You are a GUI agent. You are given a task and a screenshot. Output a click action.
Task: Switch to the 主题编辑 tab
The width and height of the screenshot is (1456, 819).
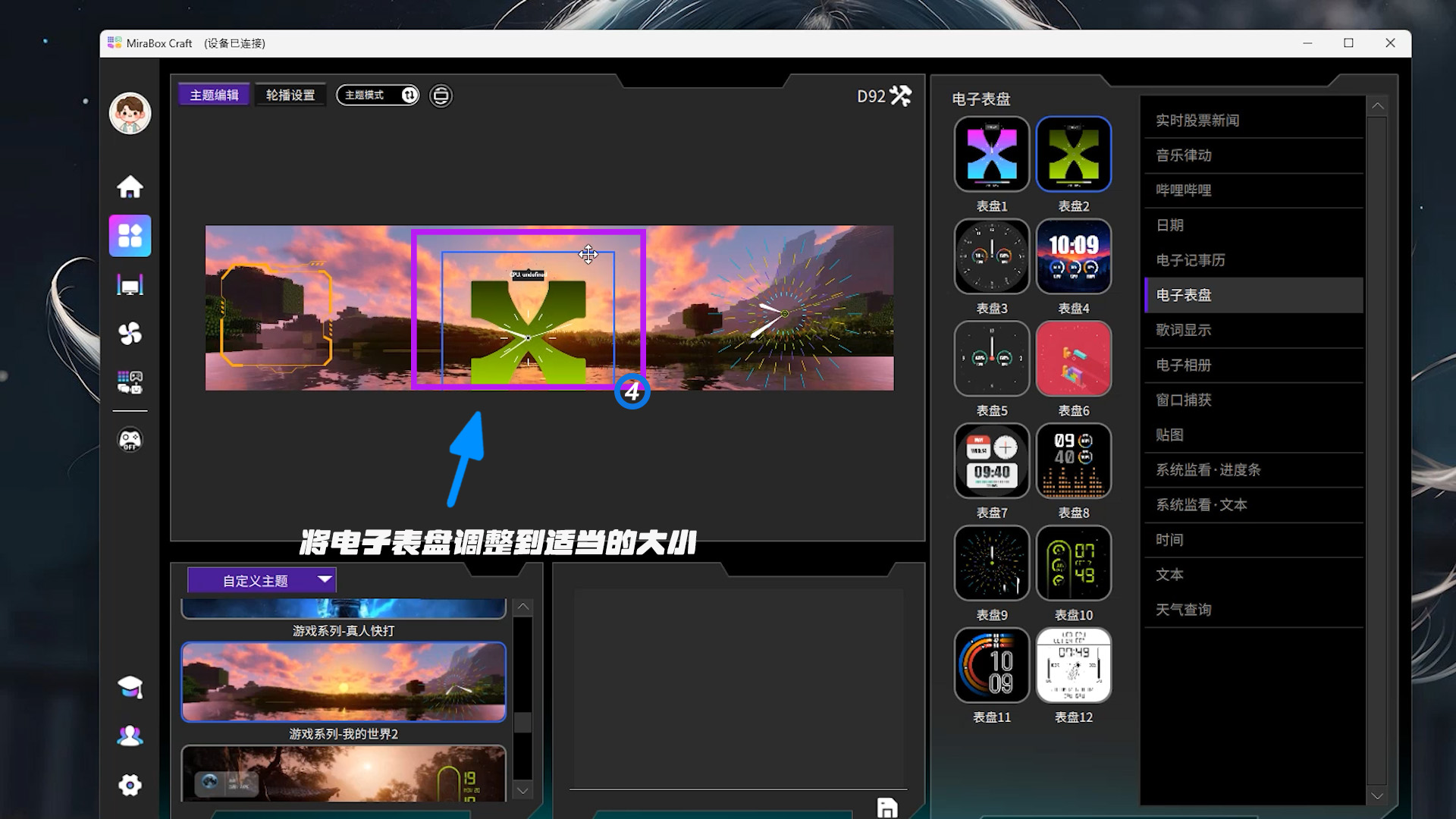(x=214, y=95)
